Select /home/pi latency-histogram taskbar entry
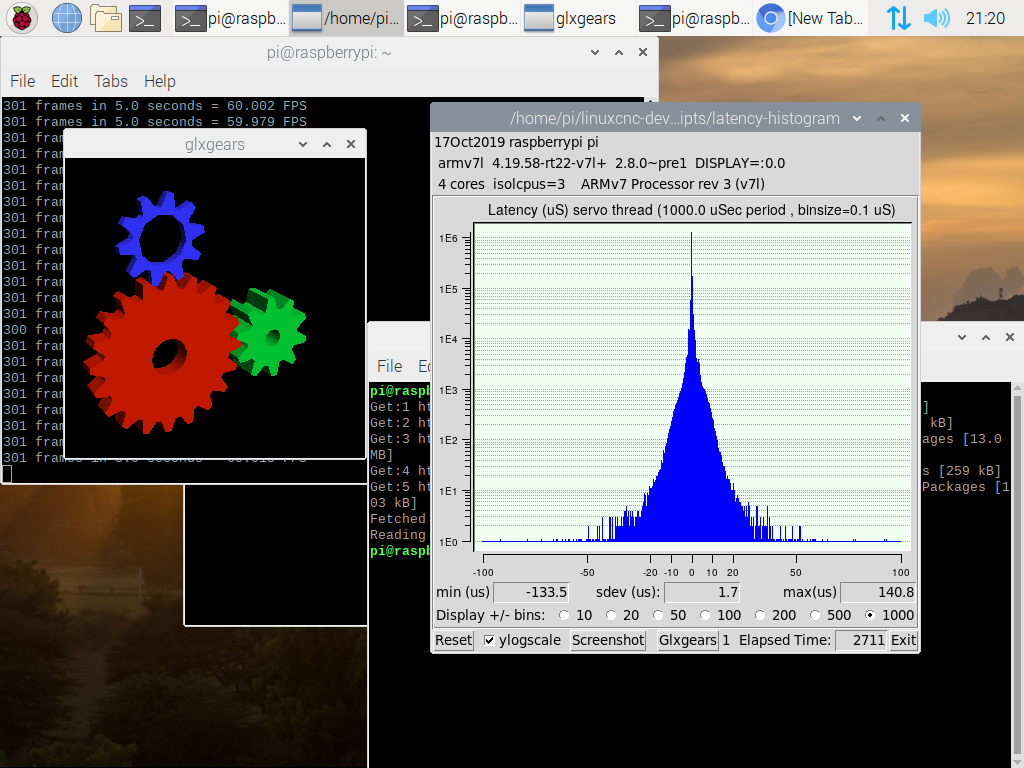This screenshot has height=768, width=1024. point(346,18)
